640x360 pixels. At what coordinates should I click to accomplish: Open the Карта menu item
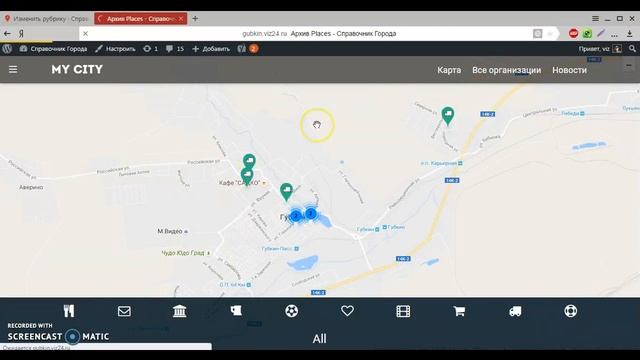click(449, 70)
